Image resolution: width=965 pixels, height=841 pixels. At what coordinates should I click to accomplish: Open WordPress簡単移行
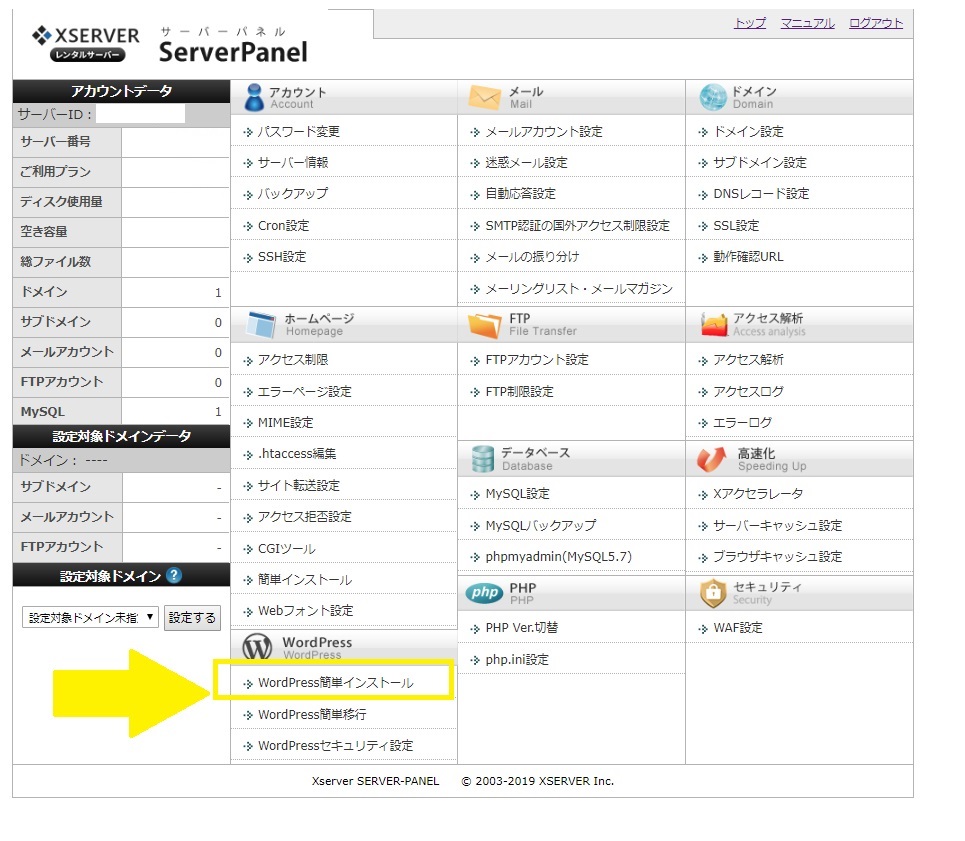[x=312, y=715]
